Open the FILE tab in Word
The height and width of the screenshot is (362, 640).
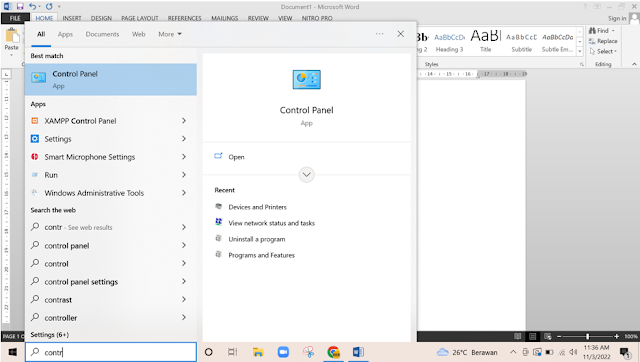tap(15, 18)
